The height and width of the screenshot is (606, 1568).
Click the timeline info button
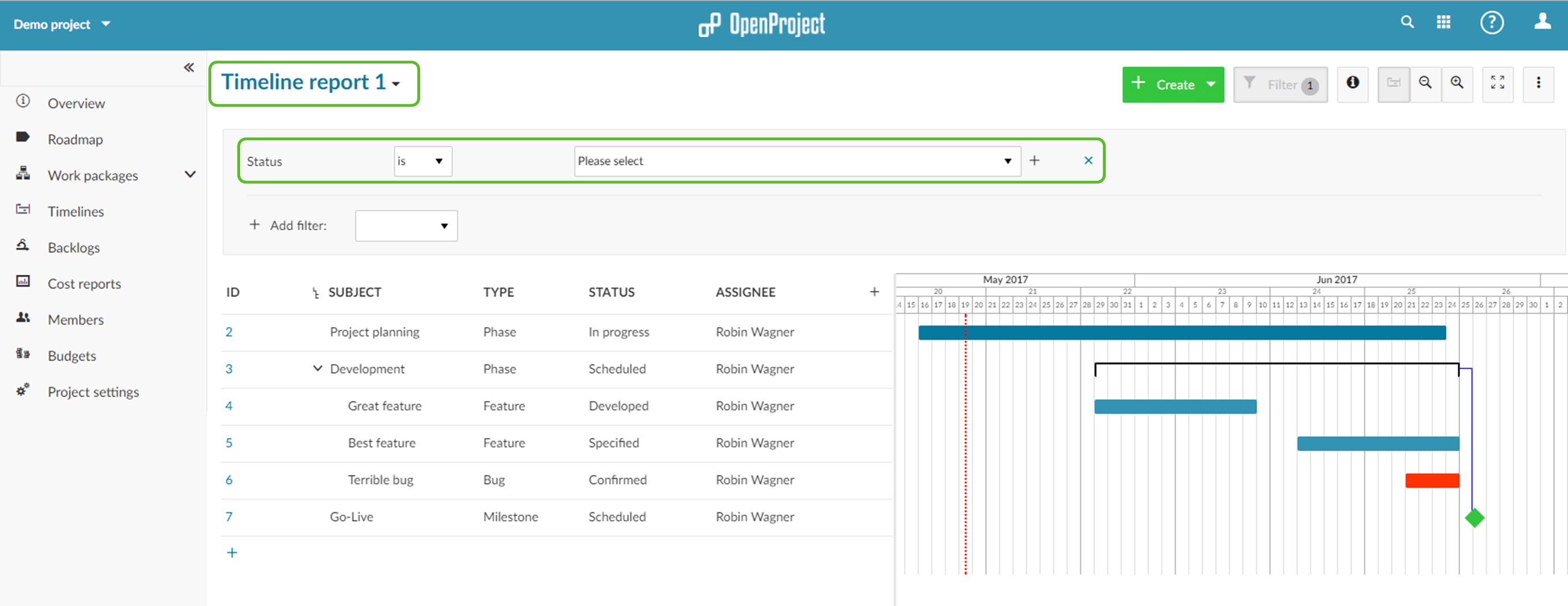[x=1353, y=84]
